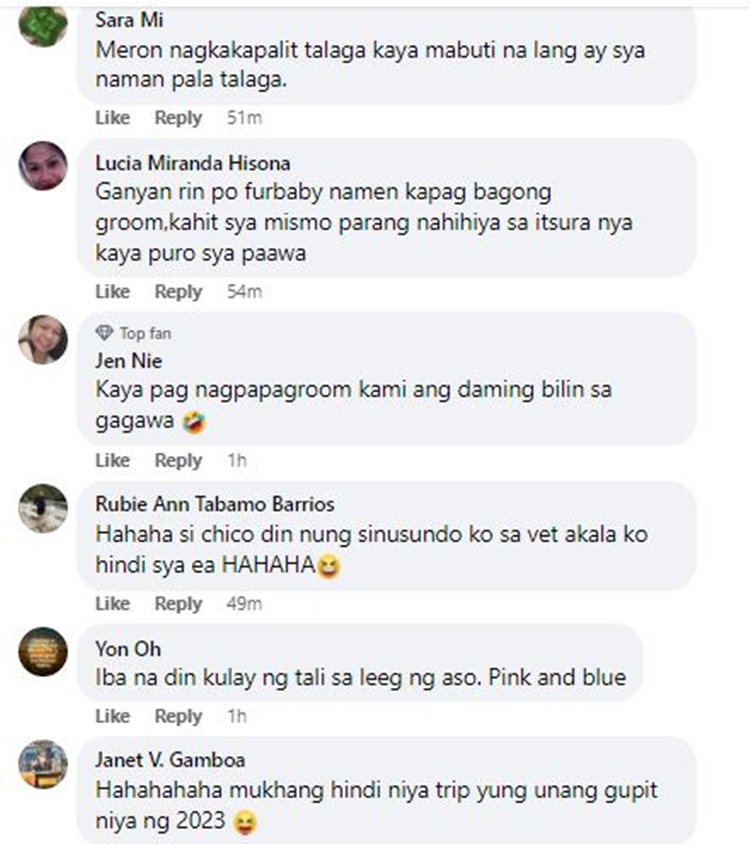The width and height of the screenshot is (750, 844).
Task: Like Yon Oh's comment
Action: [x=113, y=716]
